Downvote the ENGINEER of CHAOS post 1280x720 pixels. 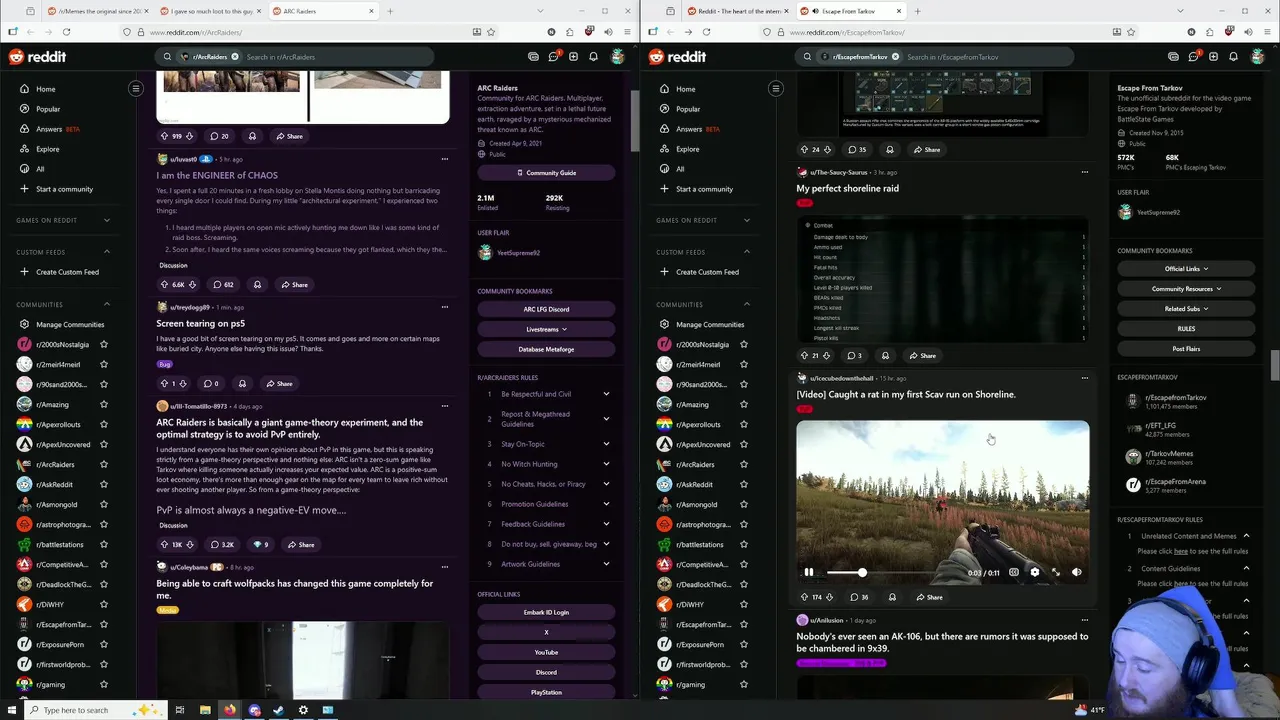pyautogui.click(x=192, y=285)
